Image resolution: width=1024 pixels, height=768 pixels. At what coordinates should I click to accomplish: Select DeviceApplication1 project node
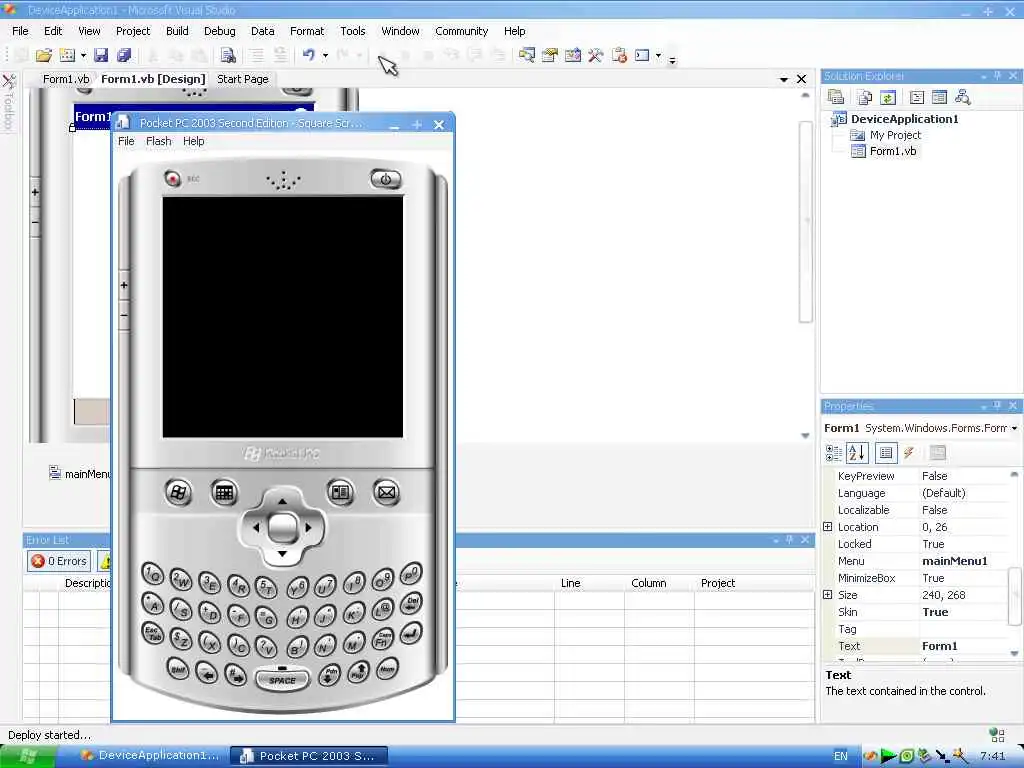click(x=904, y=119)
